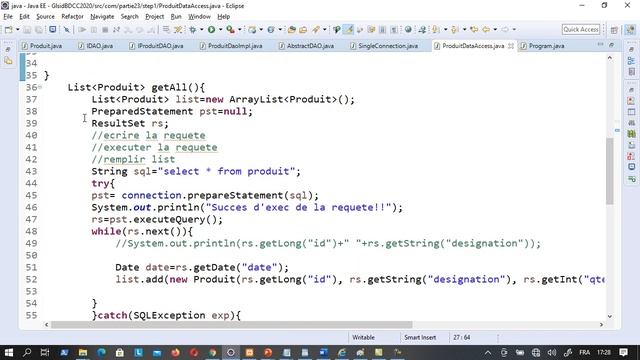
Task: Click the New file wizard icon
Action: coord(8,30)
